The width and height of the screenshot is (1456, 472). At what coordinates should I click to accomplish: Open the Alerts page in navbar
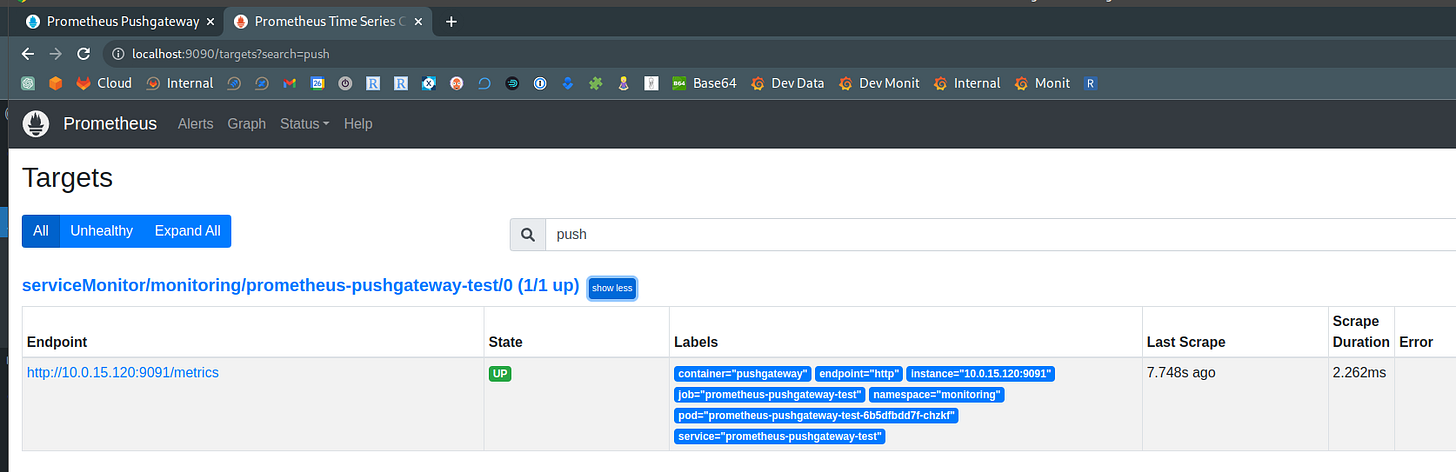196,124
